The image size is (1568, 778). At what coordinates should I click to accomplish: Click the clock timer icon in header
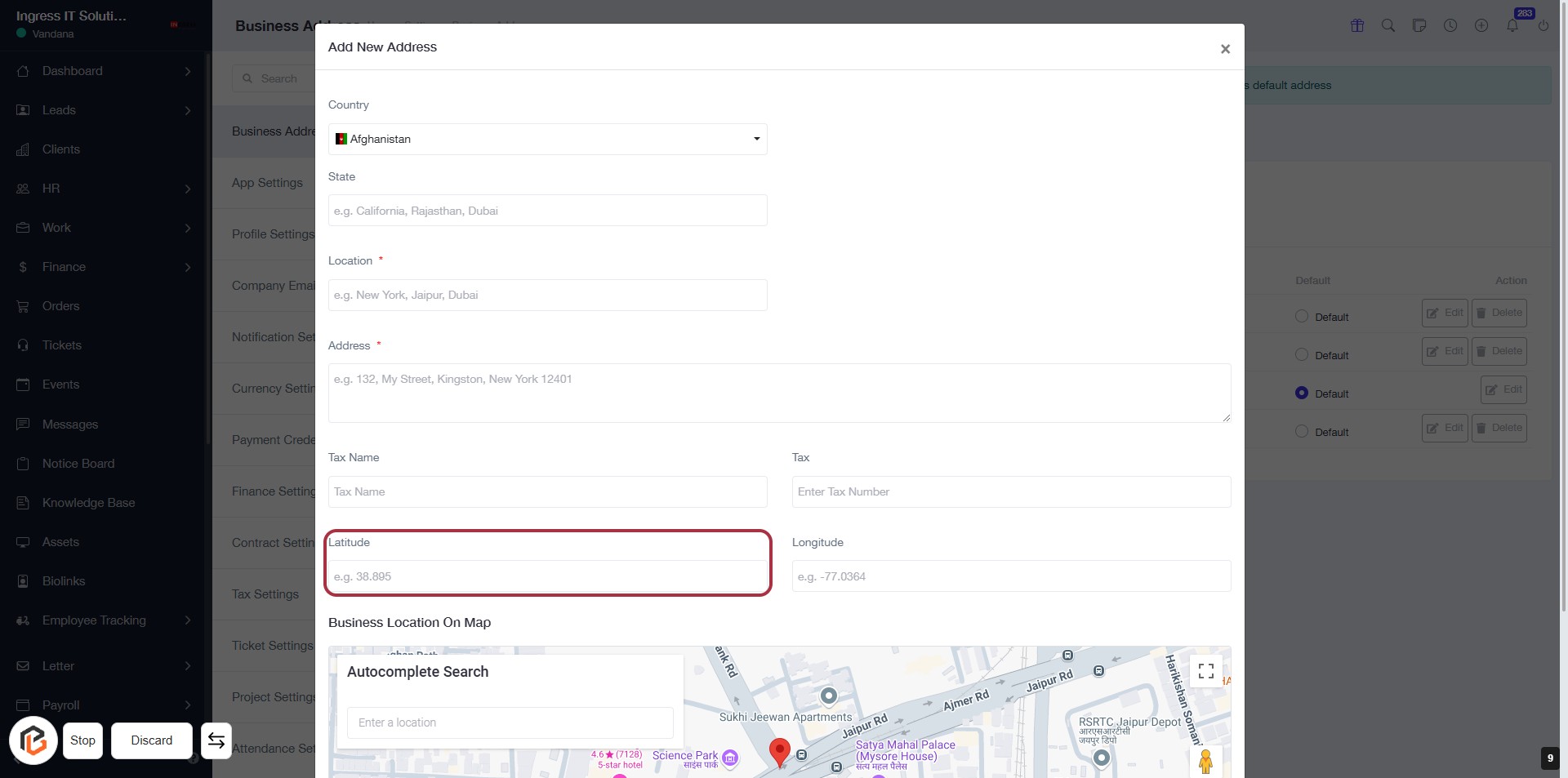click(1450, 25)
